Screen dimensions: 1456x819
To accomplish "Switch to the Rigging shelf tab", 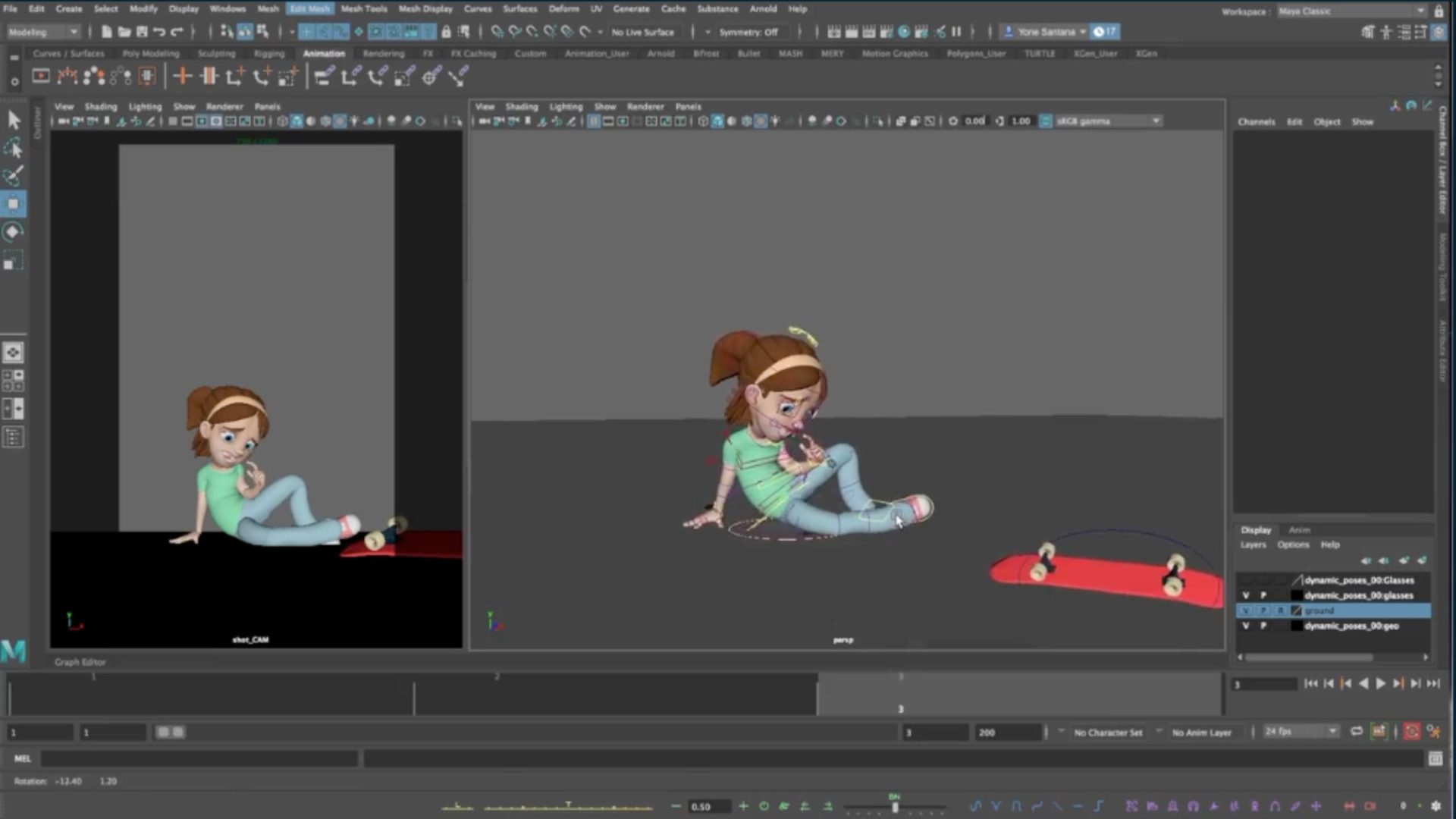I will click(269, 54).
